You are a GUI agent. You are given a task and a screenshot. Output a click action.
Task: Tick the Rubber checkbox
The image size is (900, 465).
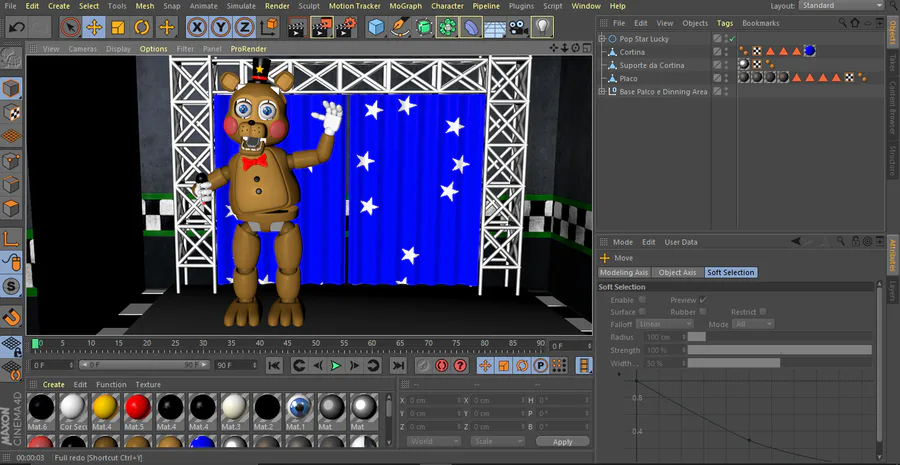(x=703, y=312)
